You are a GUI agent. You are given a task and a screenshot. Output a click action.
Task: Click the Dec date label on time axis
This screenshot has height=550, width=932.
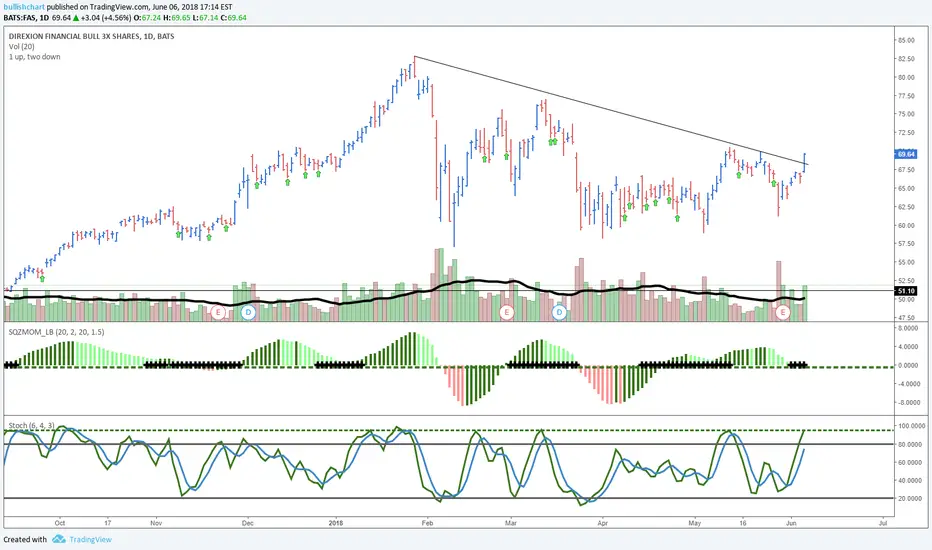point(248,523)
